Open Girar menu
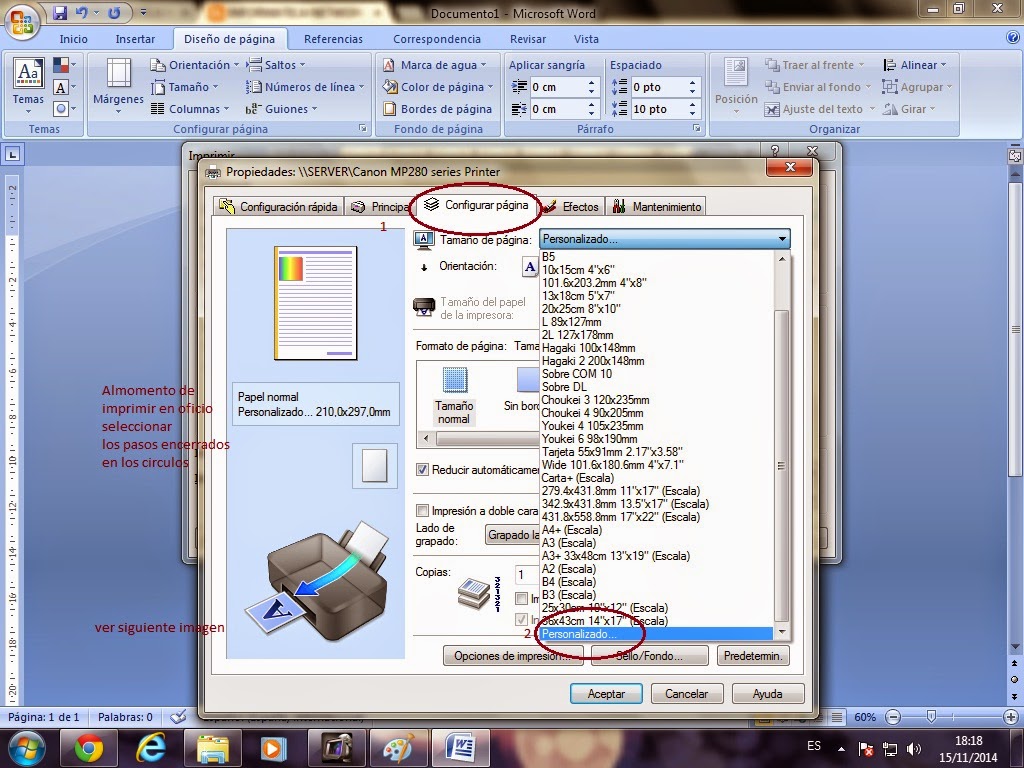1024x768 pixels. click(x=908, y=109)
